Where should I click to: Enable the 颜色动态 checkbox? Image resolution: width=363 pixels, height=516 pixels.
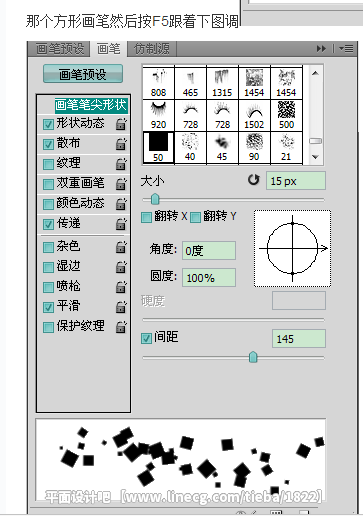pos(48,204)
